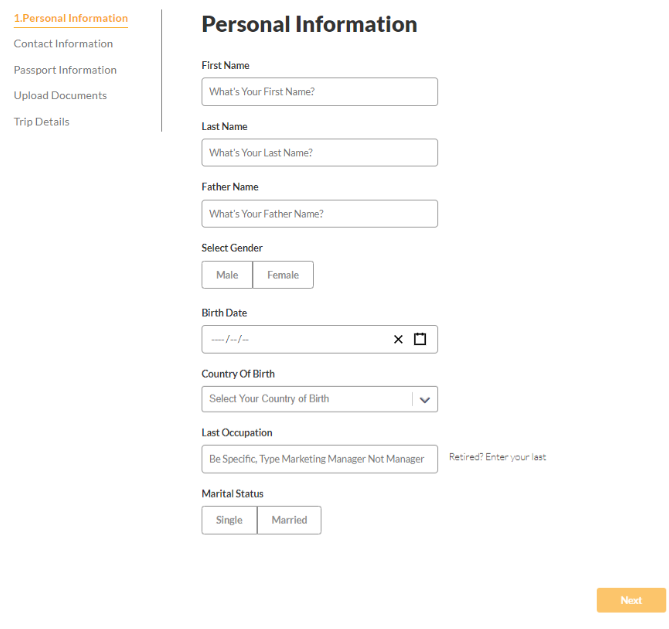Focus the Last Occupation input field
Viewport: 669px width, 629px height.
320,459
